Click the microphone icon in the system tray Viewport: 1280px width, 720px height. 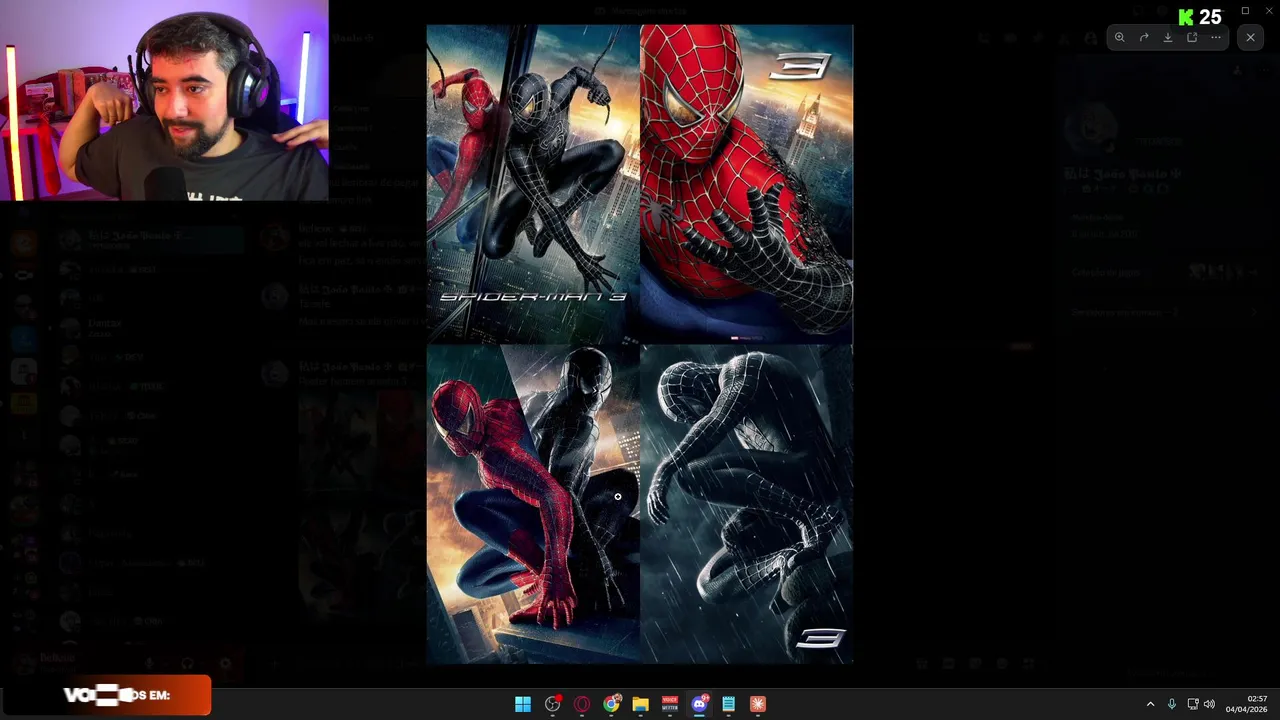pyautogui.click(x=1172, y=704)
